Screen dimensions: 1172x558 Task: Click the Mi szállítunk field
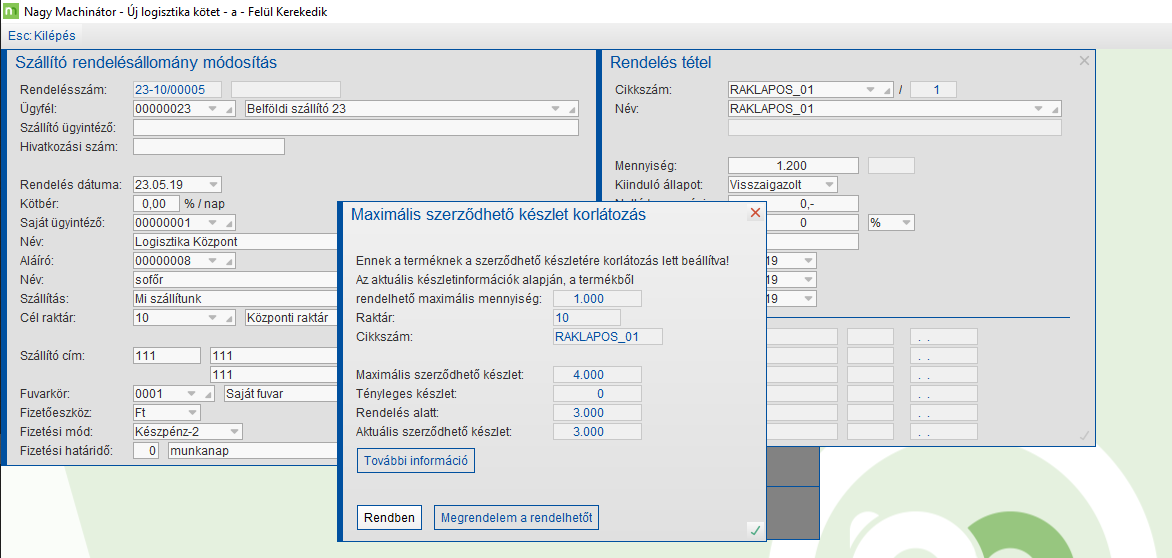(x=235, y=298)
